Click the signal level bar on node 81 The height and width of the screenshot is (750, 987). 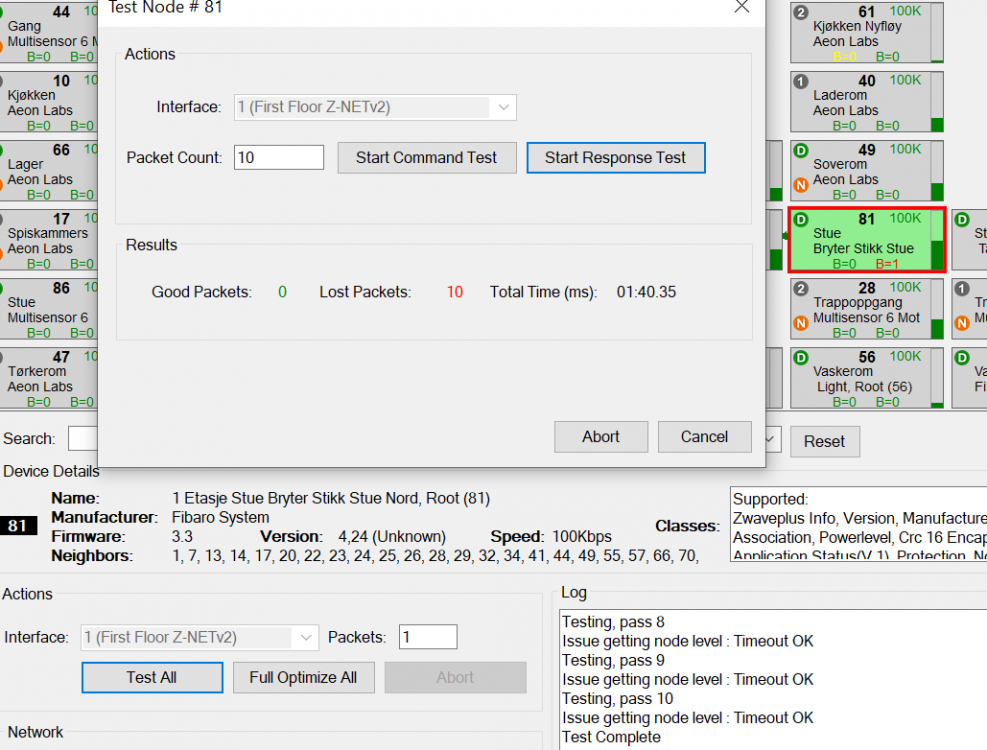pos(937,241)
